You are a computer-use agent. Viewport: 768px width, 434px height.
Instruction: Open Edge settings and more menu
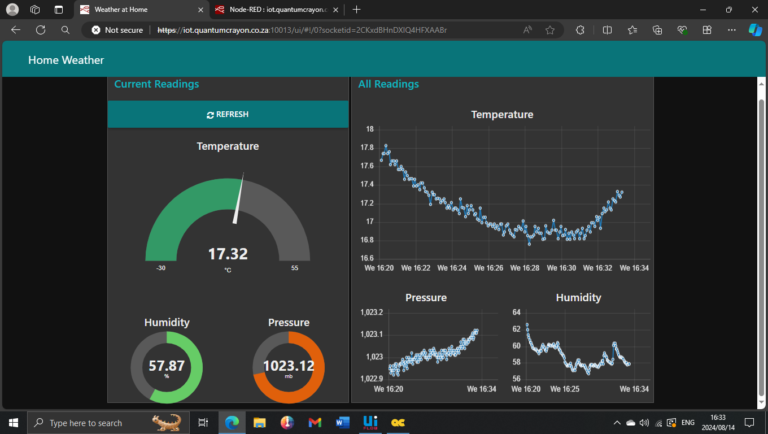click(730, 30)
